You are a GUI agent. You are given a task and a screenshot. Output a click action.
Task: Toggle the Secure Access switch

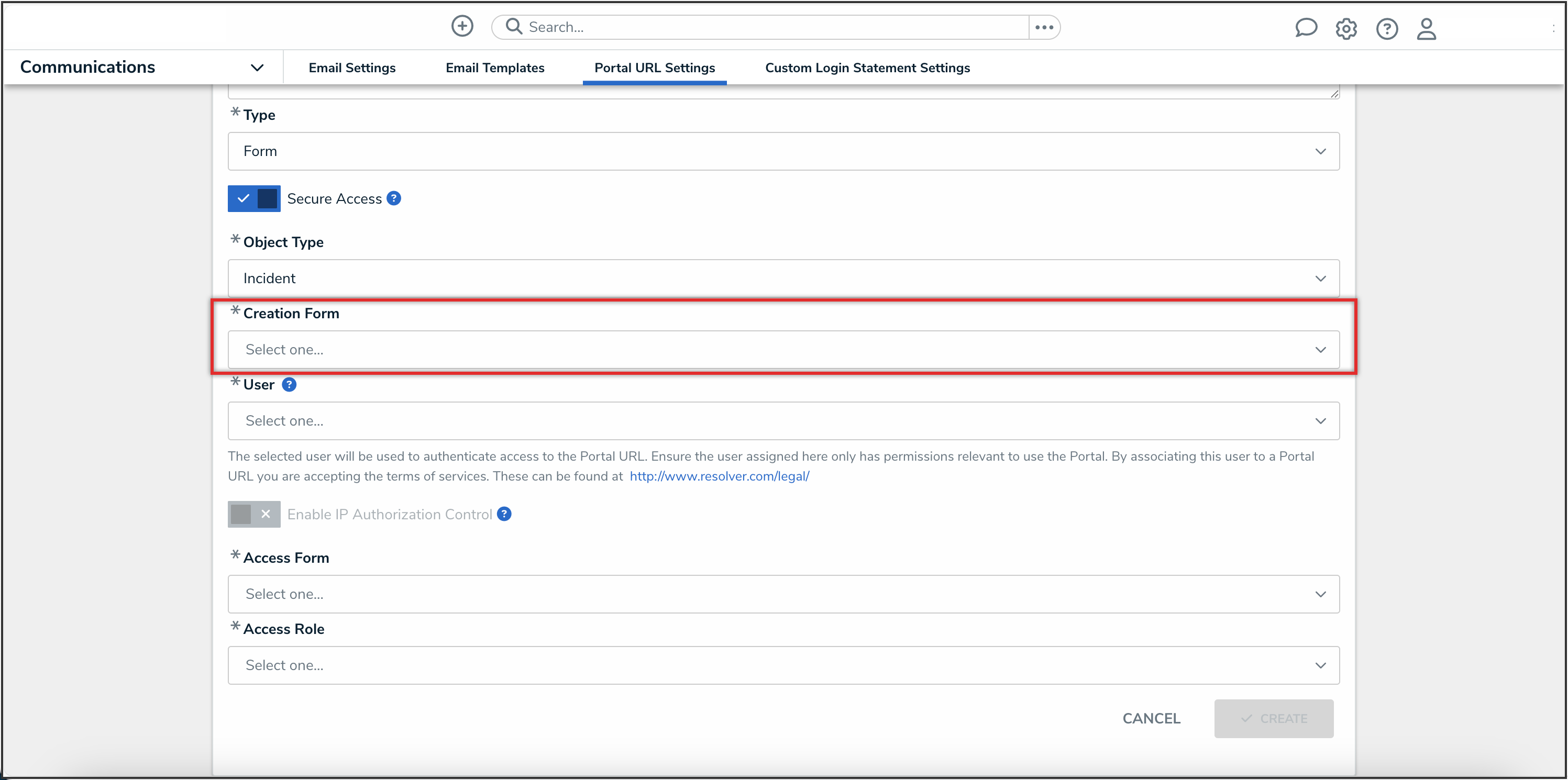click(254, 198)
